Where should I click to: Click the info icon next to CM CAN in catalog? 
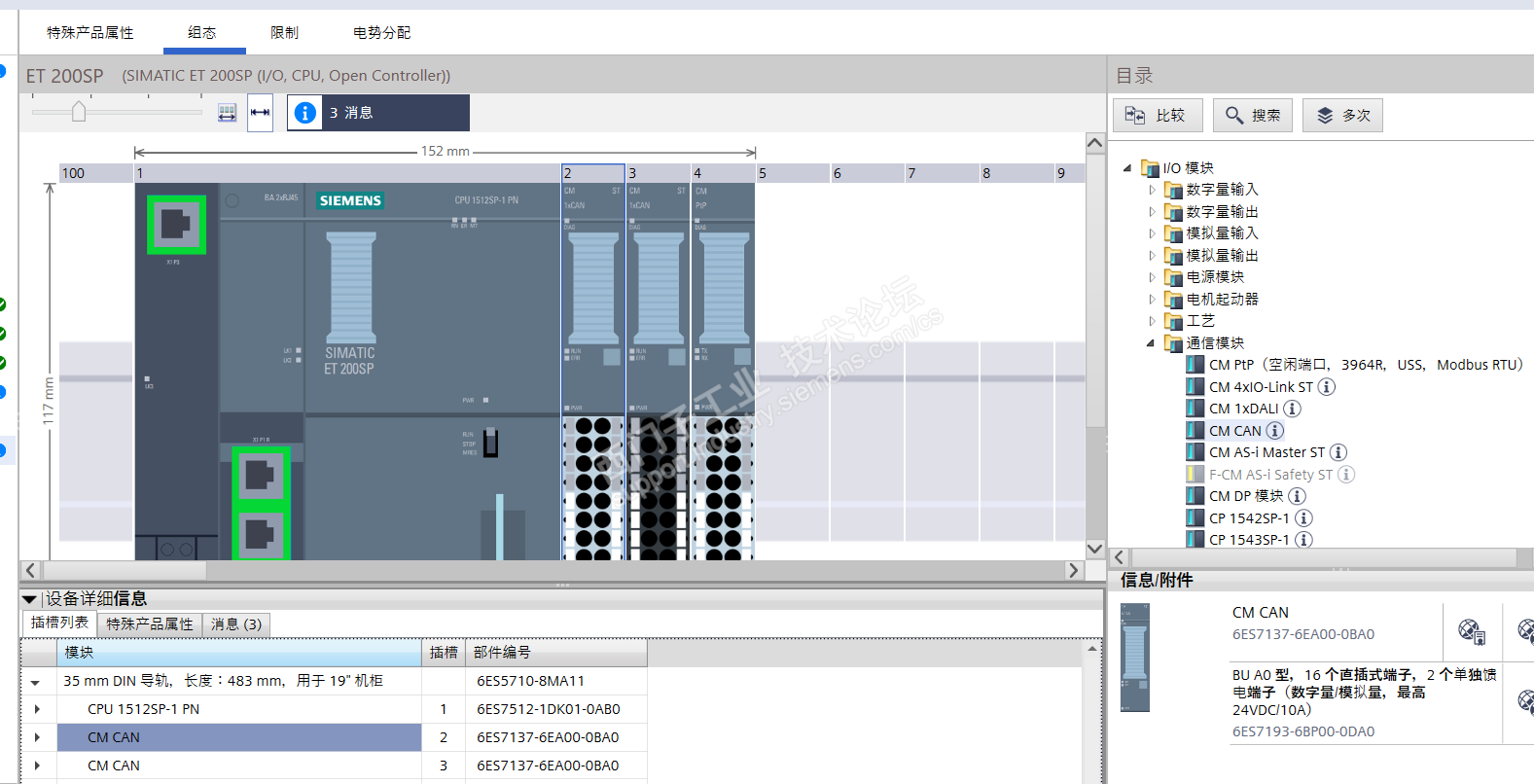(1274, 431)
